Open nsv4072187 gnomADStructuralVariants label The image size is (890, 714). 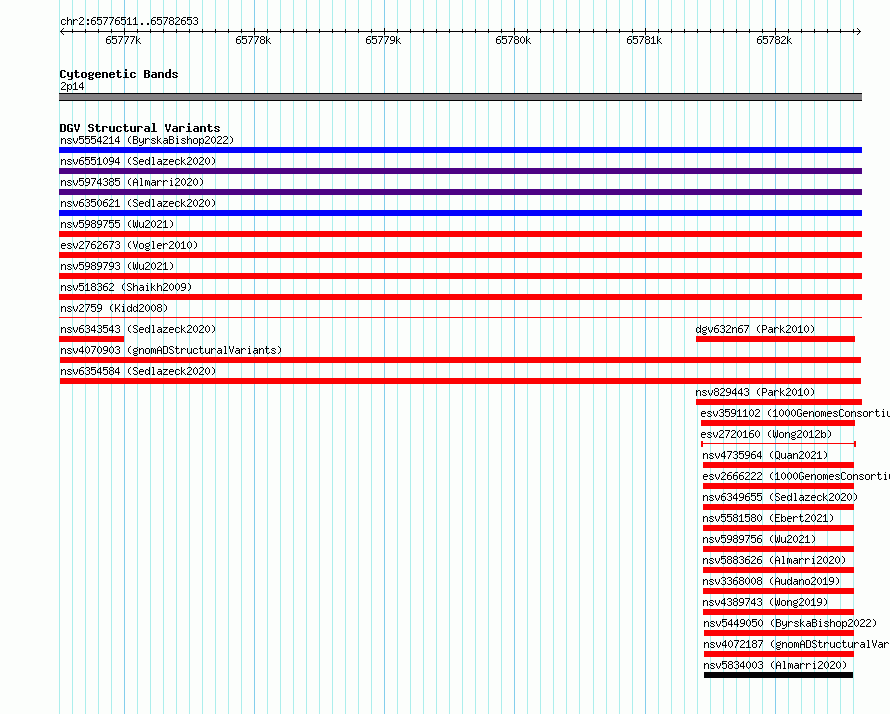pyautogui.click(x=796, y=644)
